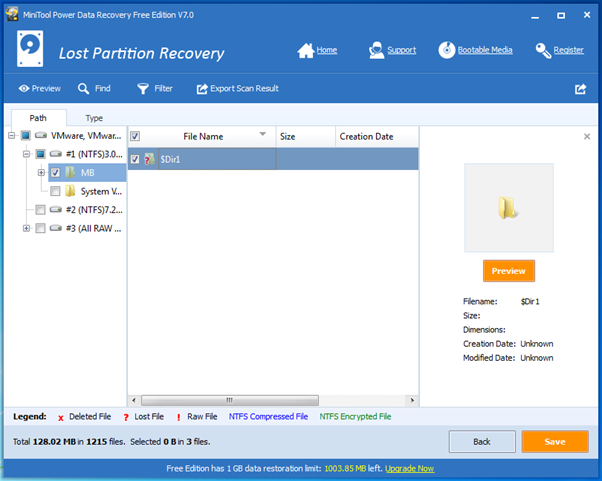Select the MB tree item label
The image size is (602, 481).
coord(88,173)
